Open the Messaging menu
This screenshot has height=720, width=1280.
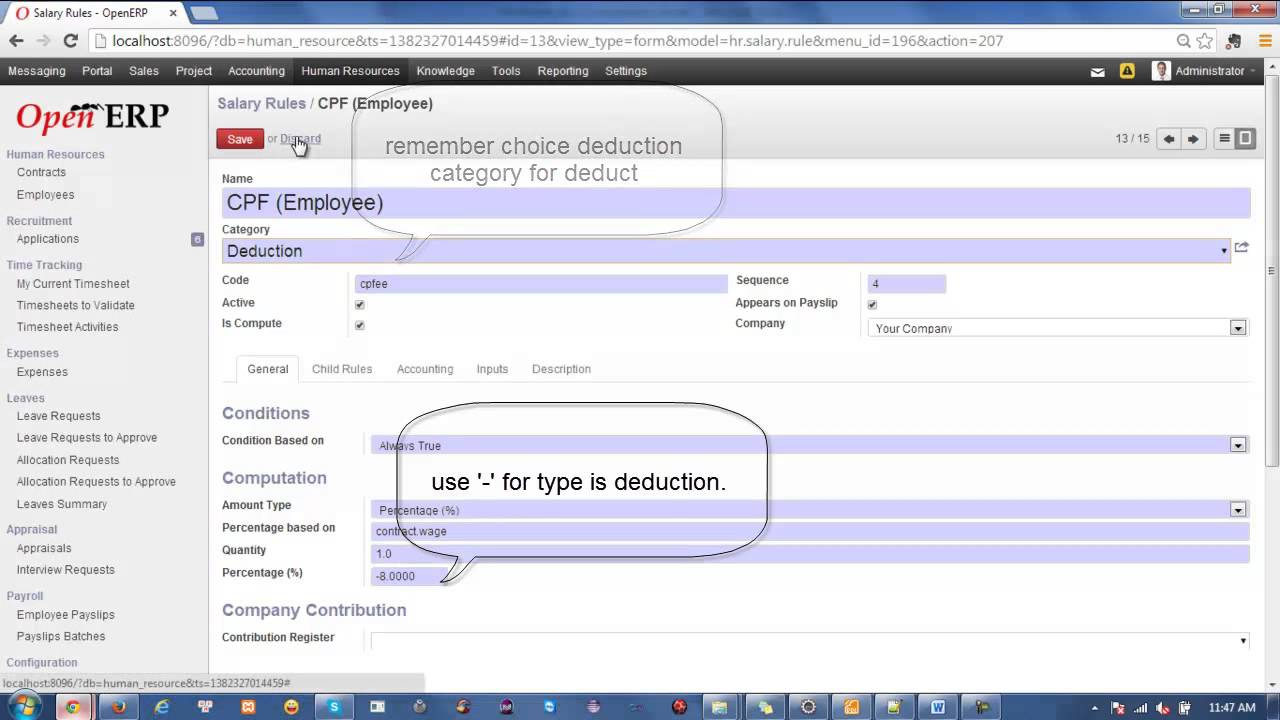(x=37, y=71)
